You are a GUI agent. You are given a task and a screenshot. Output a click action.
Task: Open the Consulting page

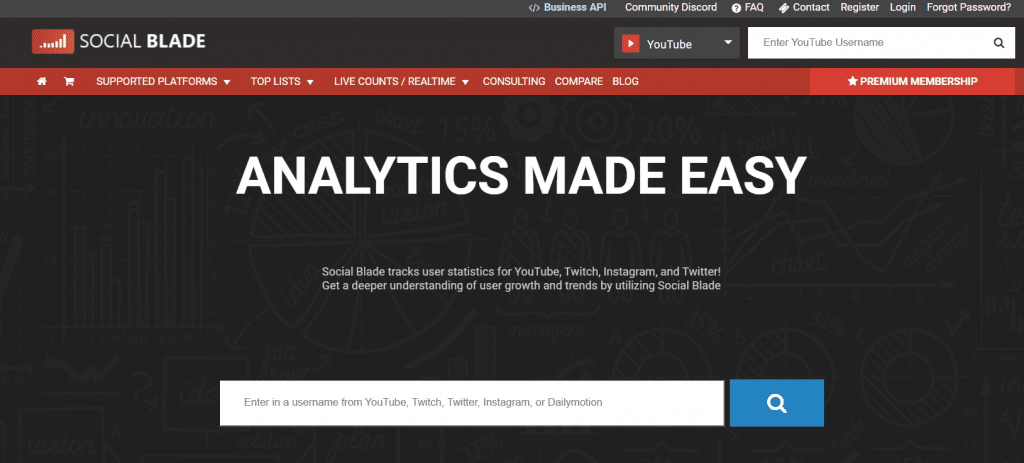(x=514, y=82)
